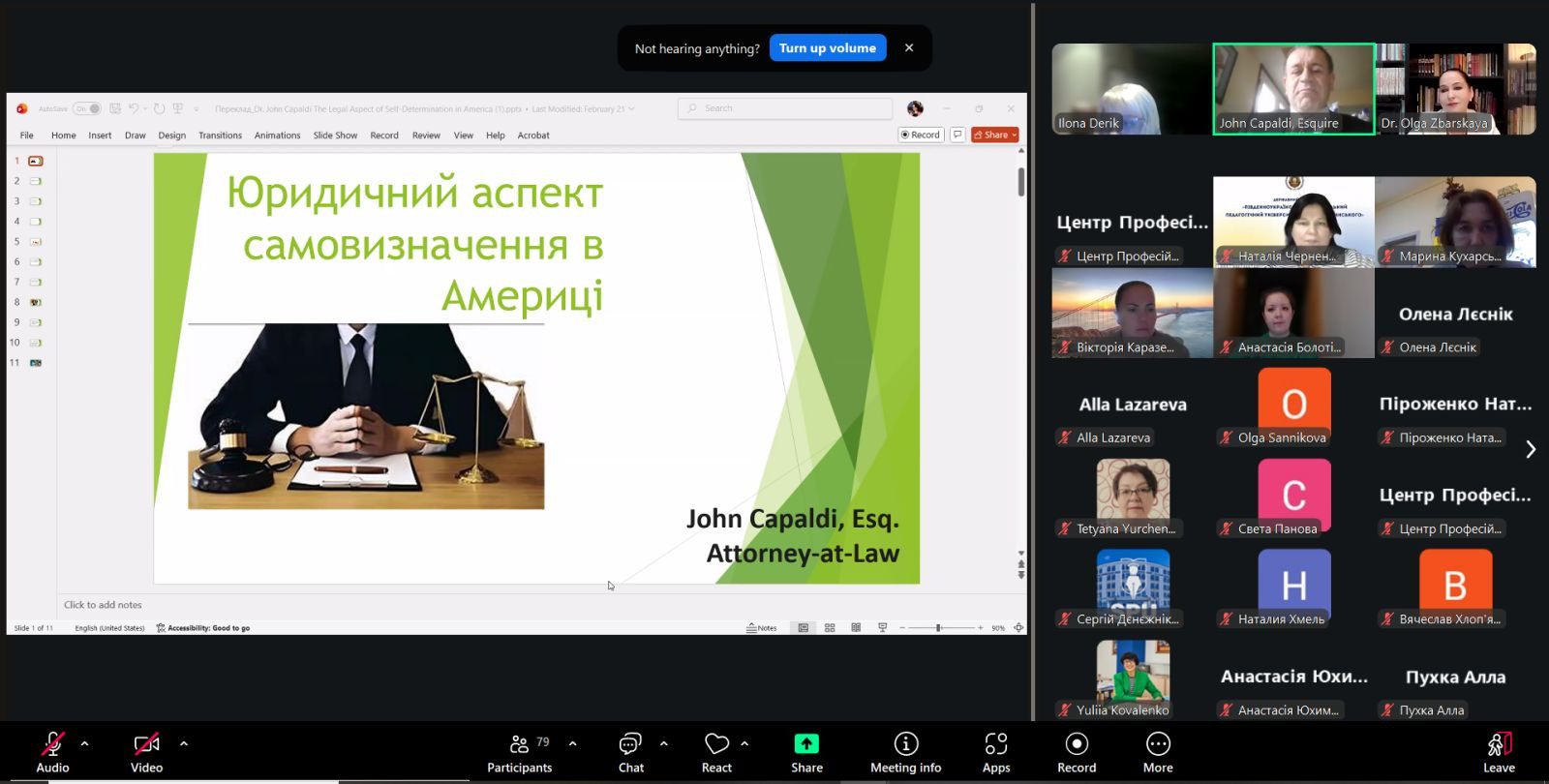Image resolution: width=1549 pixels, height=784 pixels.
Task: Click zoom in plus in status bar
Action: click(980, 628)
